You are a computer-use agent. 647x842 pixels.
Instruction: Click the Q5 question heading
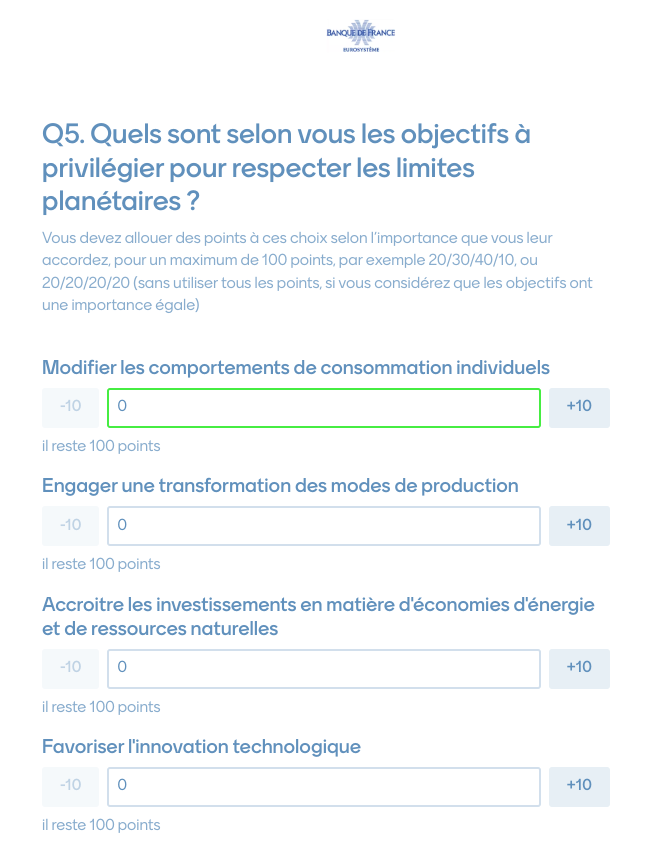coord(286,167)
